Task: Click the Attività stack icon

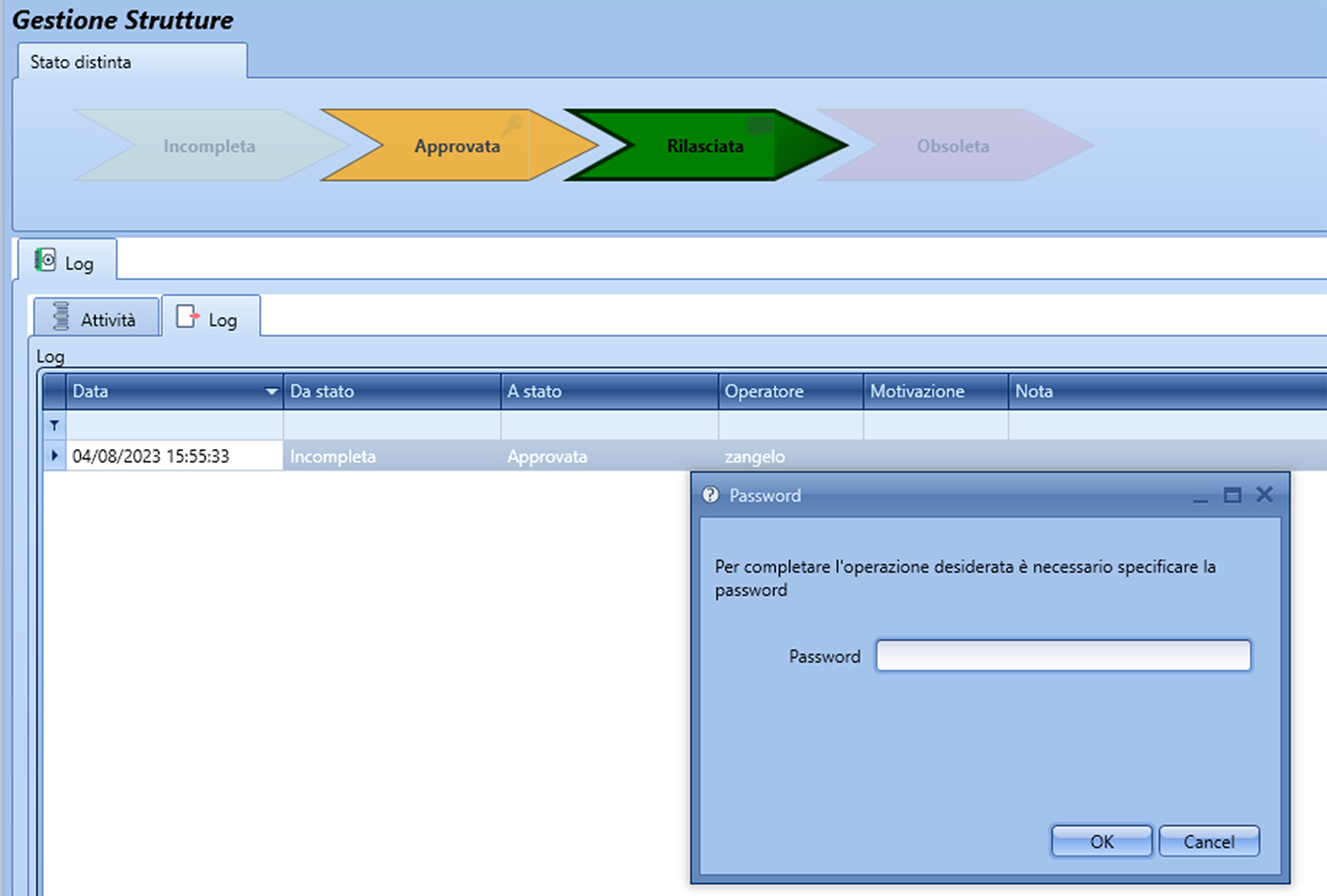Action: coord(61,316)
